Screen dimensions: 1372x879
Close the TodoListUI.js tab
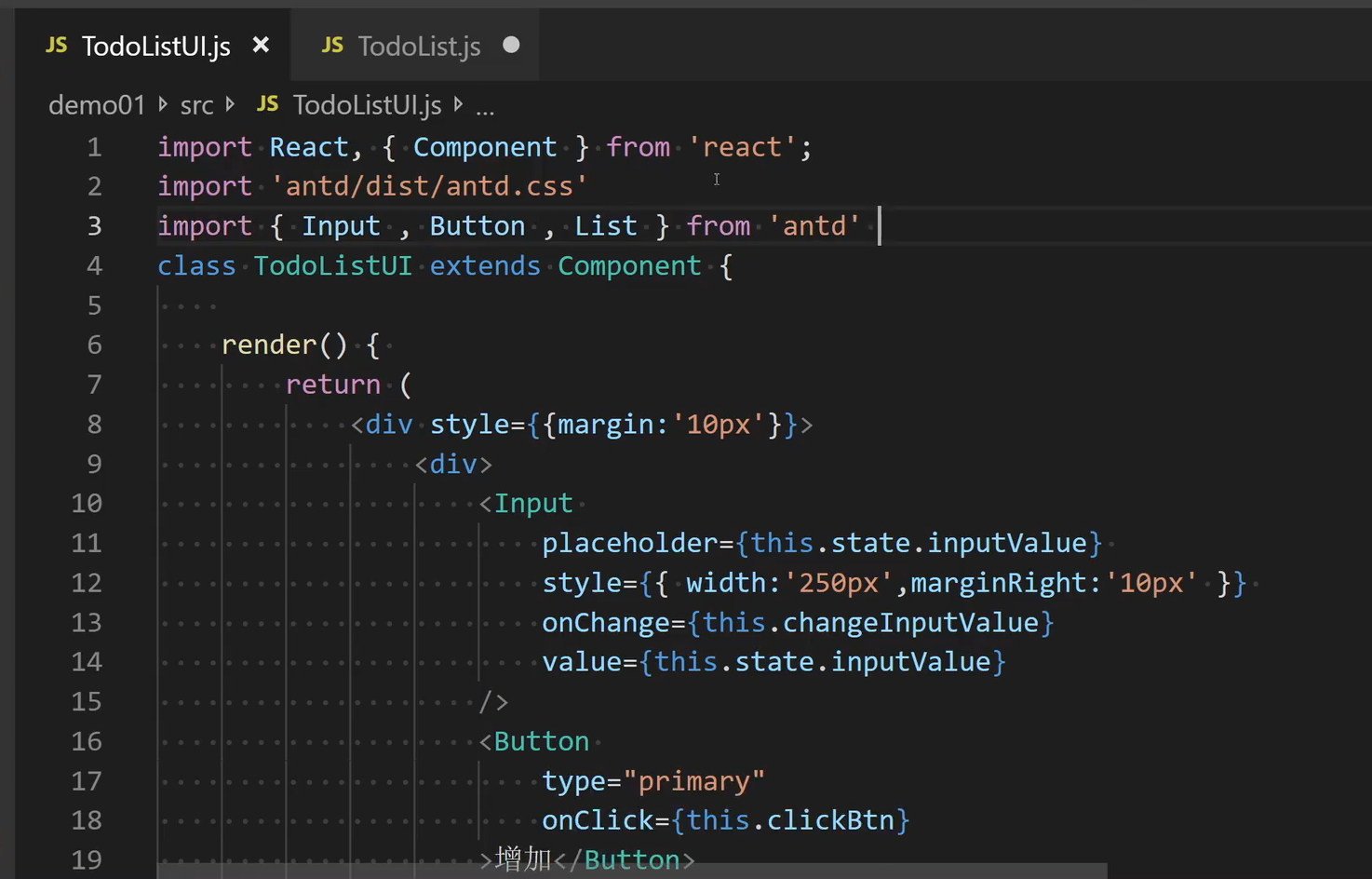coord(261,45)
